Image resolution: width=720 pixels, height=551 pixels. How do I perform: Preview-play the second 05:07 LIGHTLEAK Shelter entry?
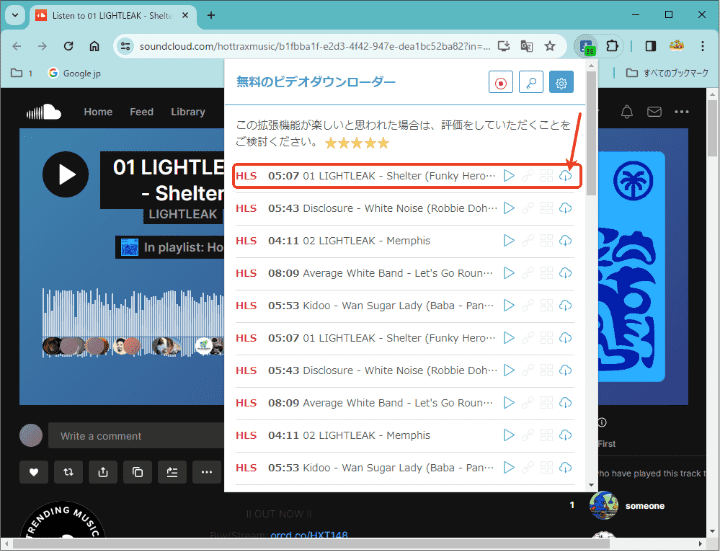point(509,338)
